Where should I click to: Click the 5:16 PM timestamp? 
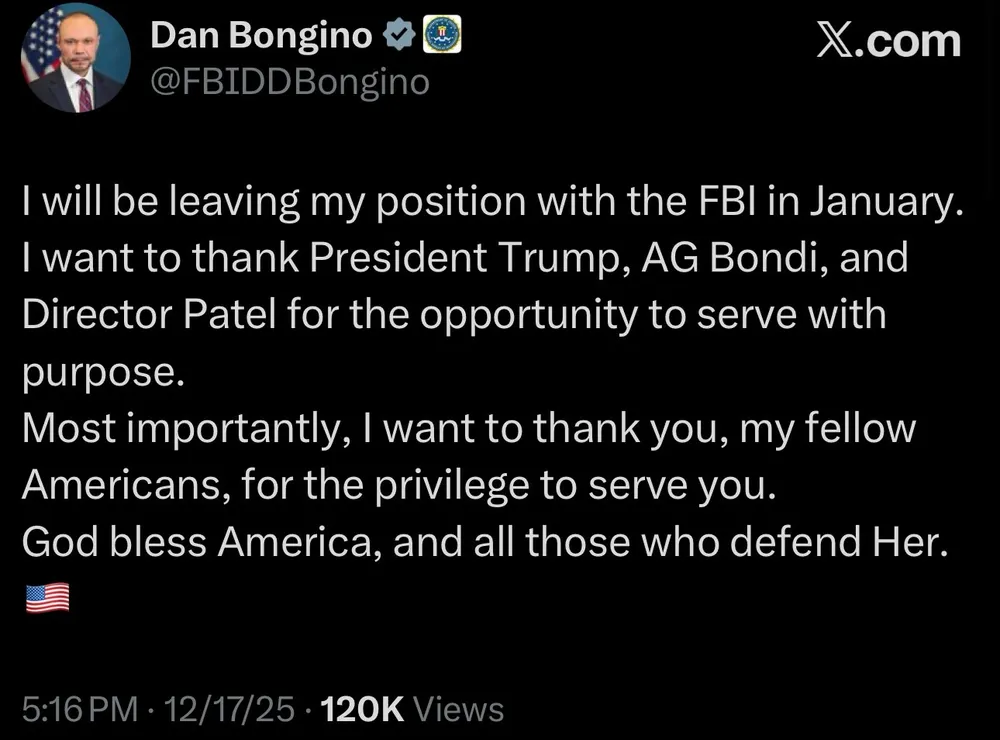pos(79,710)
